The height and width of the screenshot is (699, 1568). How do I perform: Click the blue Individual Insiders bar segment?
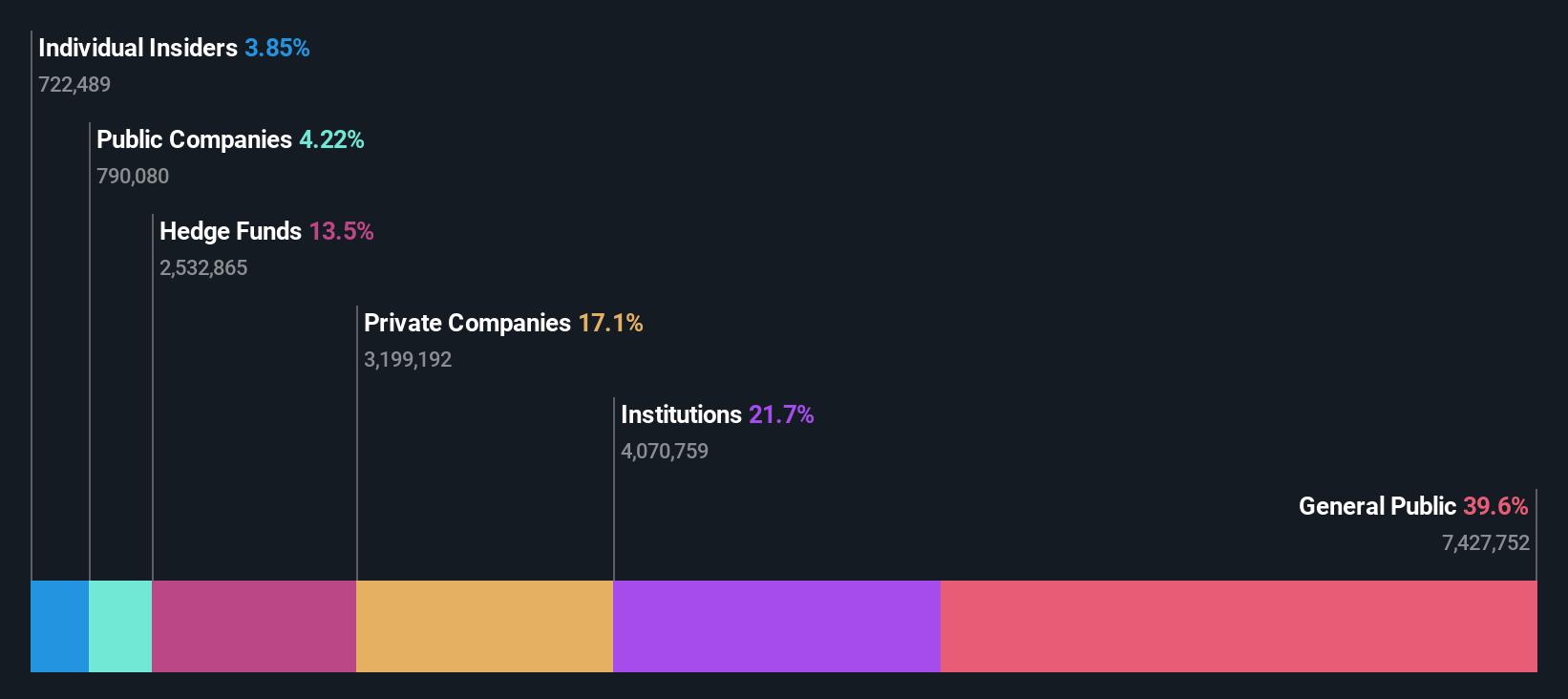[x=59, y=625]
